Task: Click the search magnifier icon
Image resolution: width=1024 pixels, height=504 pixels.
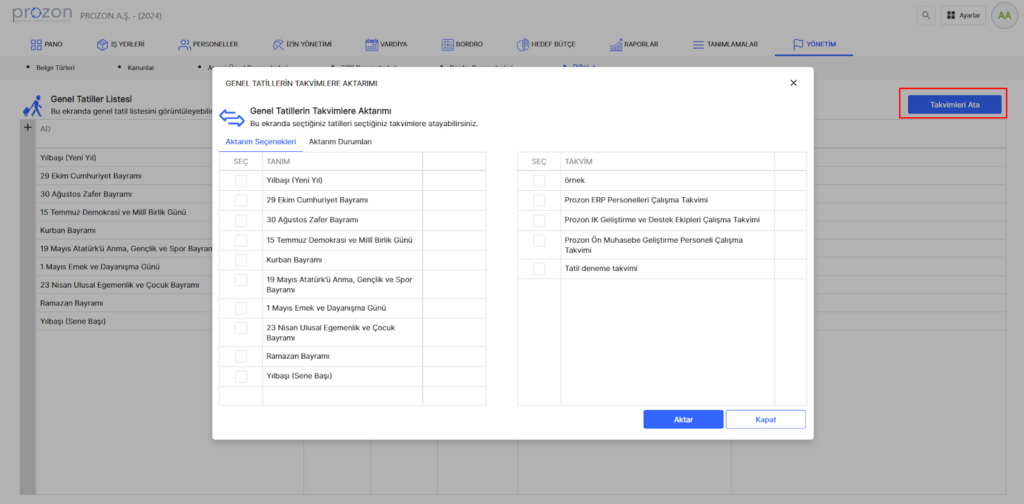Action: [927, 15]
